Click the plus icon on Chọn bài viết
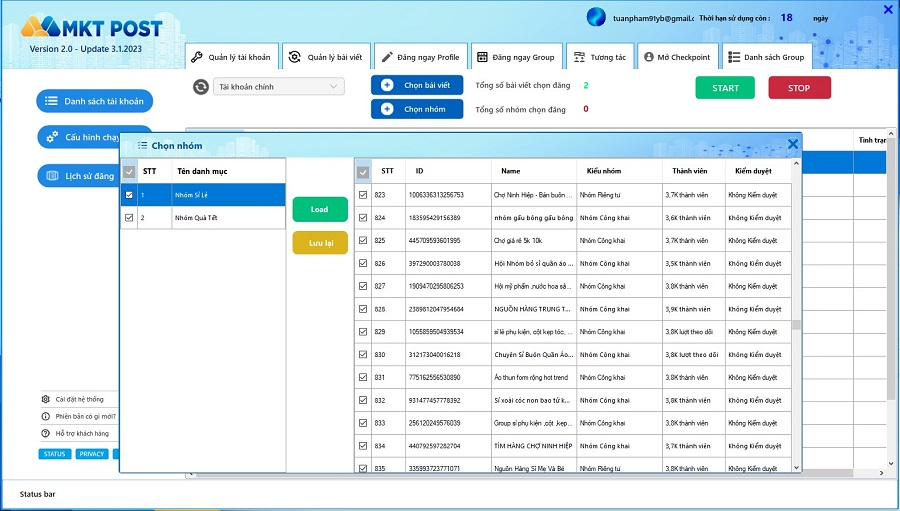The height and width of the screenshot is (511, 900). pos(387,85)
